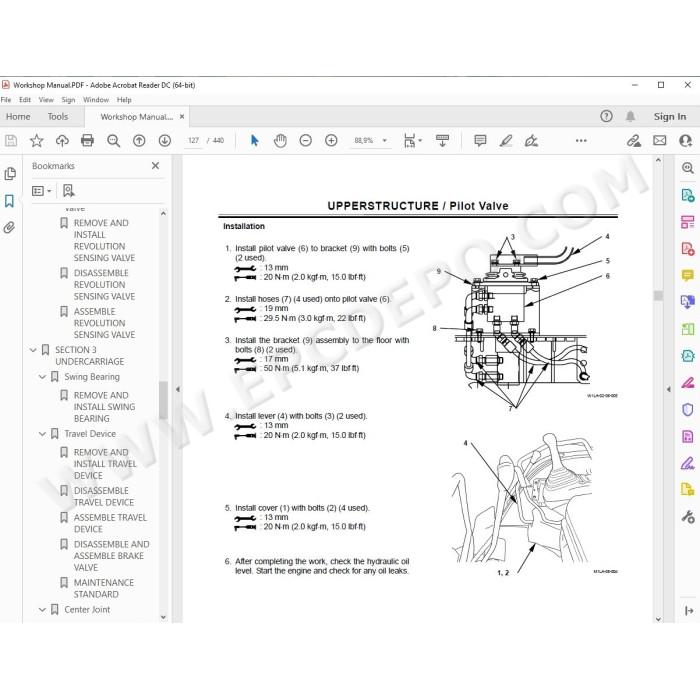The image size is (700, 700).
Task: Click the document vertical scrollbar thumb
Action: [x=658, y=296]
